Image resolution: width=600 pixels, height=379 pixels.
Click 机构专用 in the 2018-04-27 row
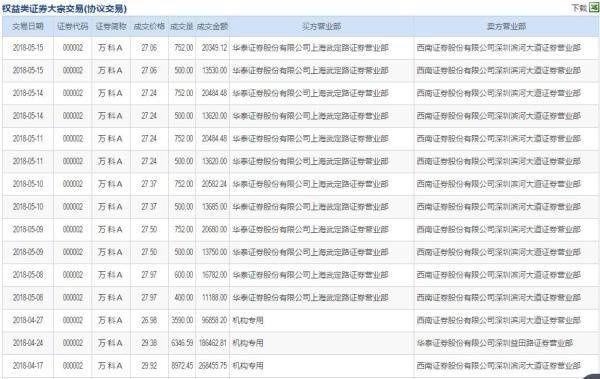(248, 320)
